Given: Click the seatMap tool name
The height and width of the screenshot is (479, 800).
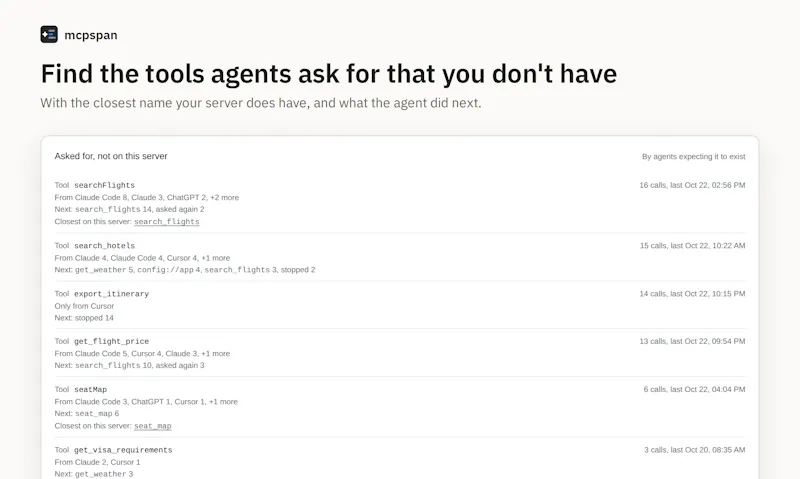Looking at the screenshot, I should (x=90, y=390).
